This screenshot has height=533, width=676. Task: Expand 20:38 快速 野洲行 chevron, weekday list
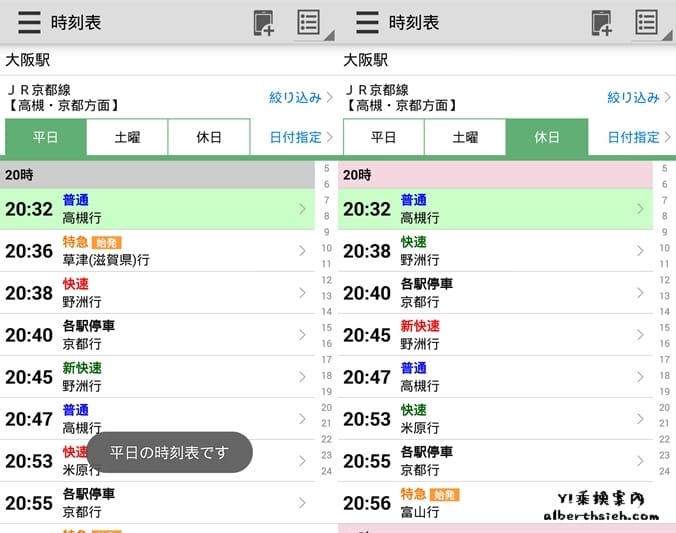tap(302, 293)
